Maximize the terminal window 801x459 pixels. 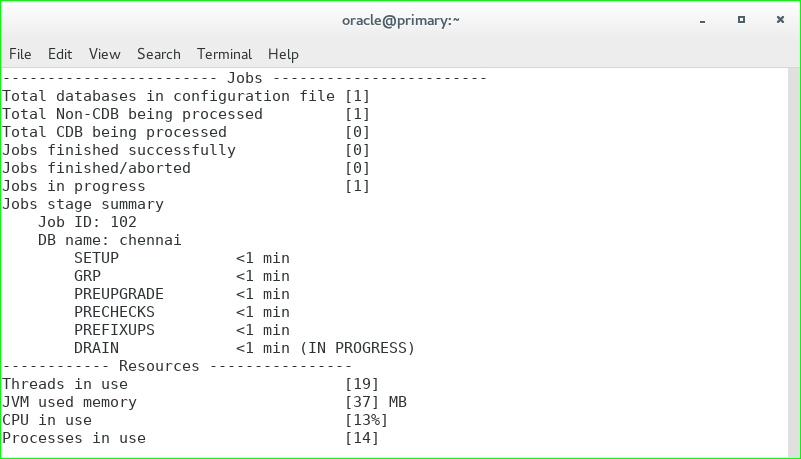click(741, 19)
